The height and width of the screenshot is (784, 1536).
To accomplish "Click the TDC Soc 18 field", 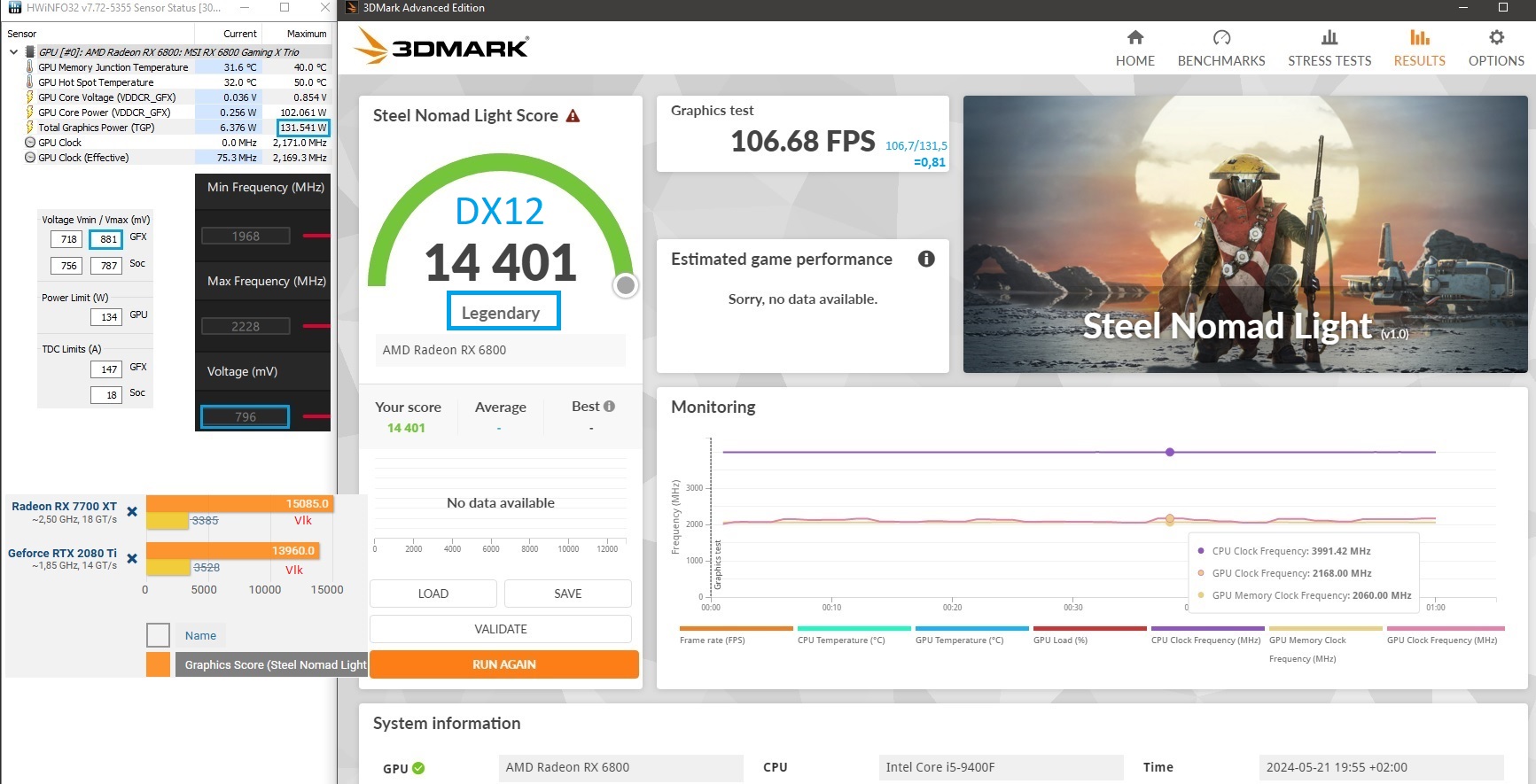I will coord(105,395).
